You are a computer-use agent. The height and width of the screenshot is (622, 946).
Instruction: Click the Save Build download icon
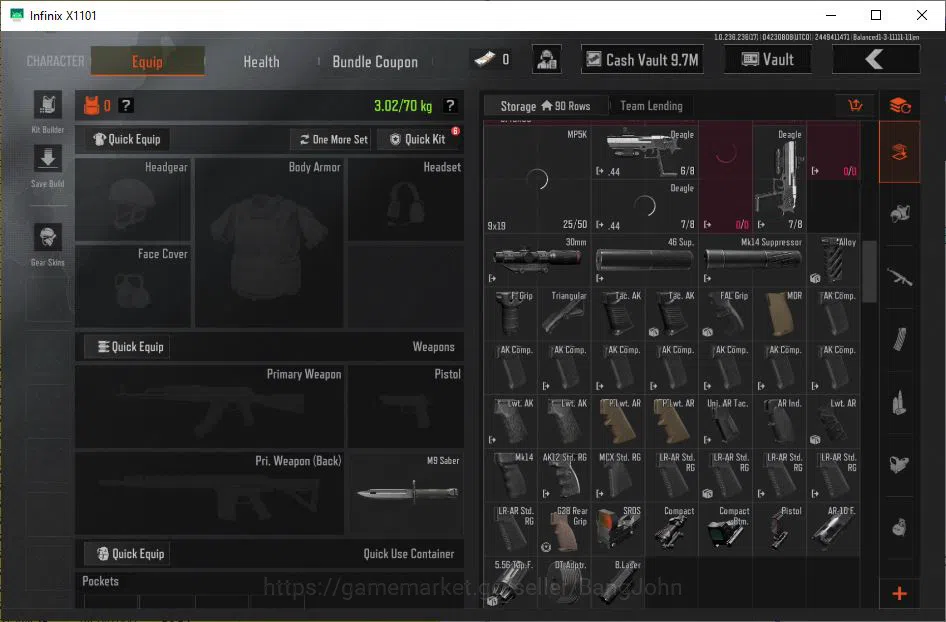point(48,159)
